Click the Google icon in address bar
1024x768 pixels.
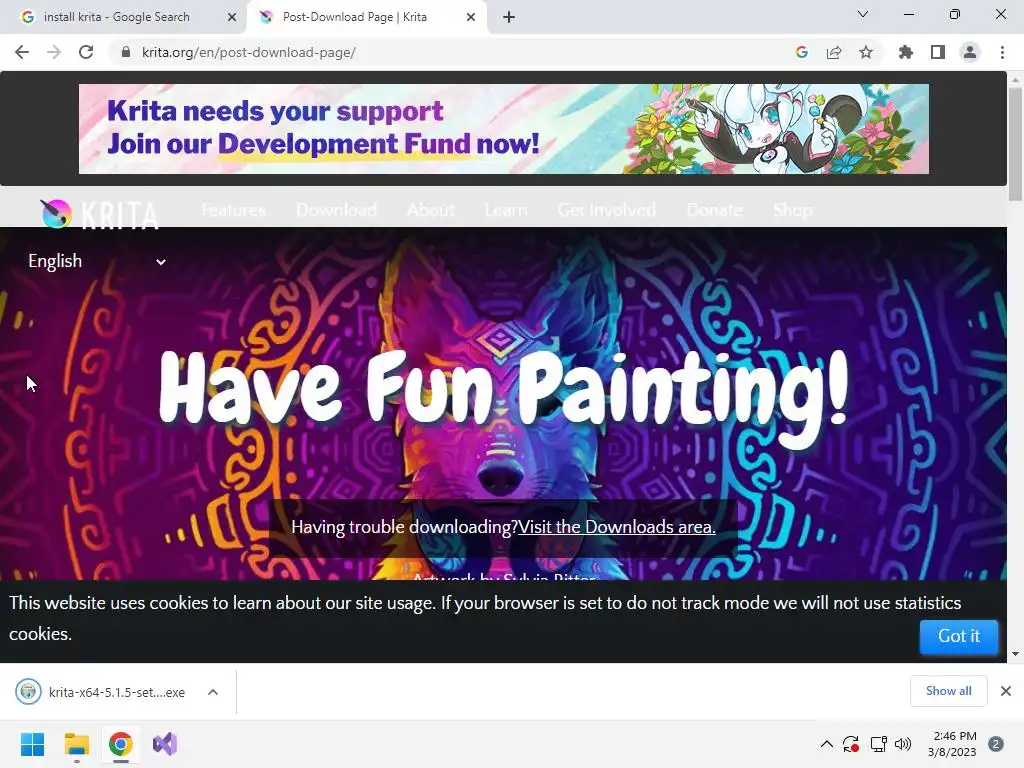802,52
